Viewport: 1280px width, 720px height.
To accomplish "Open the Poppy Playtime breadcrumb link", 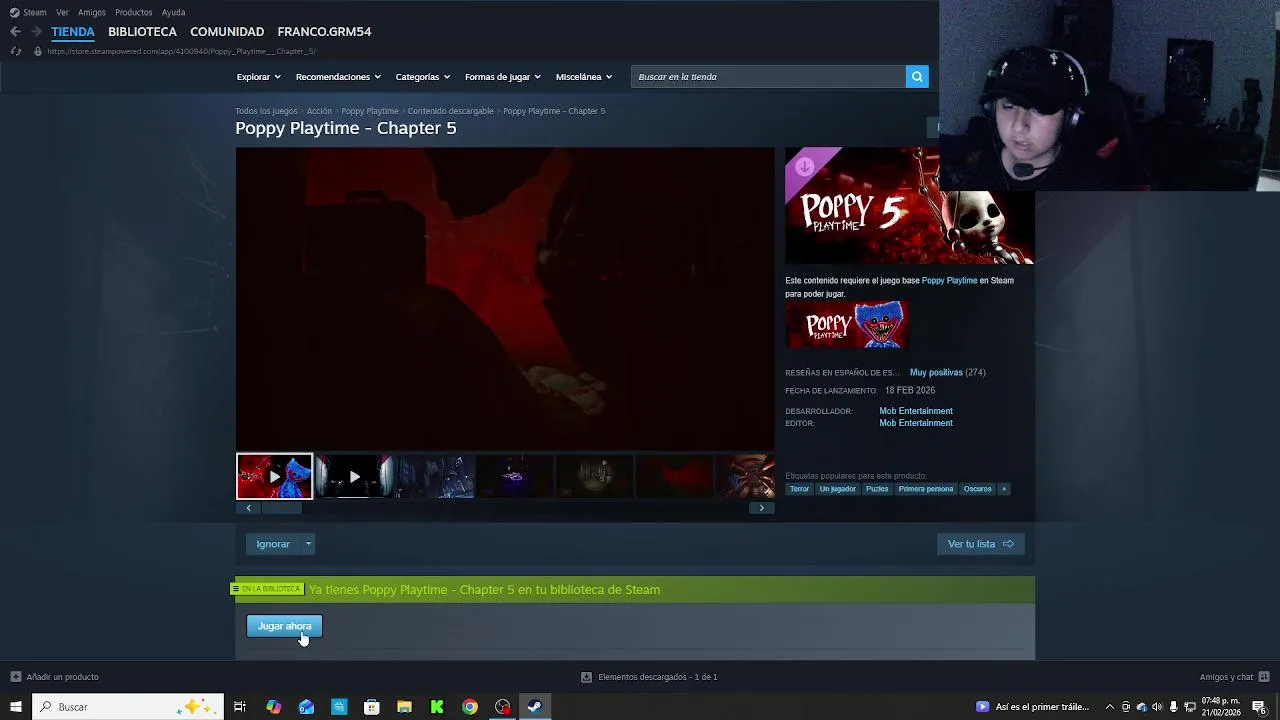I will [370, 111].
